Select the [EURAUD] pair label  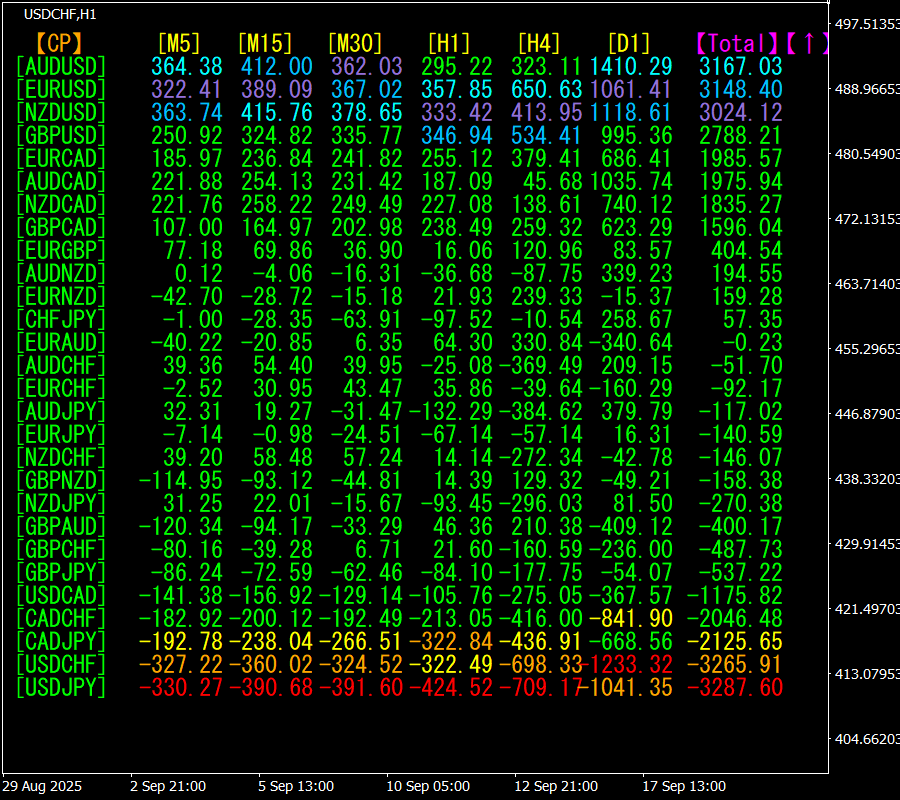click(61, 343)
